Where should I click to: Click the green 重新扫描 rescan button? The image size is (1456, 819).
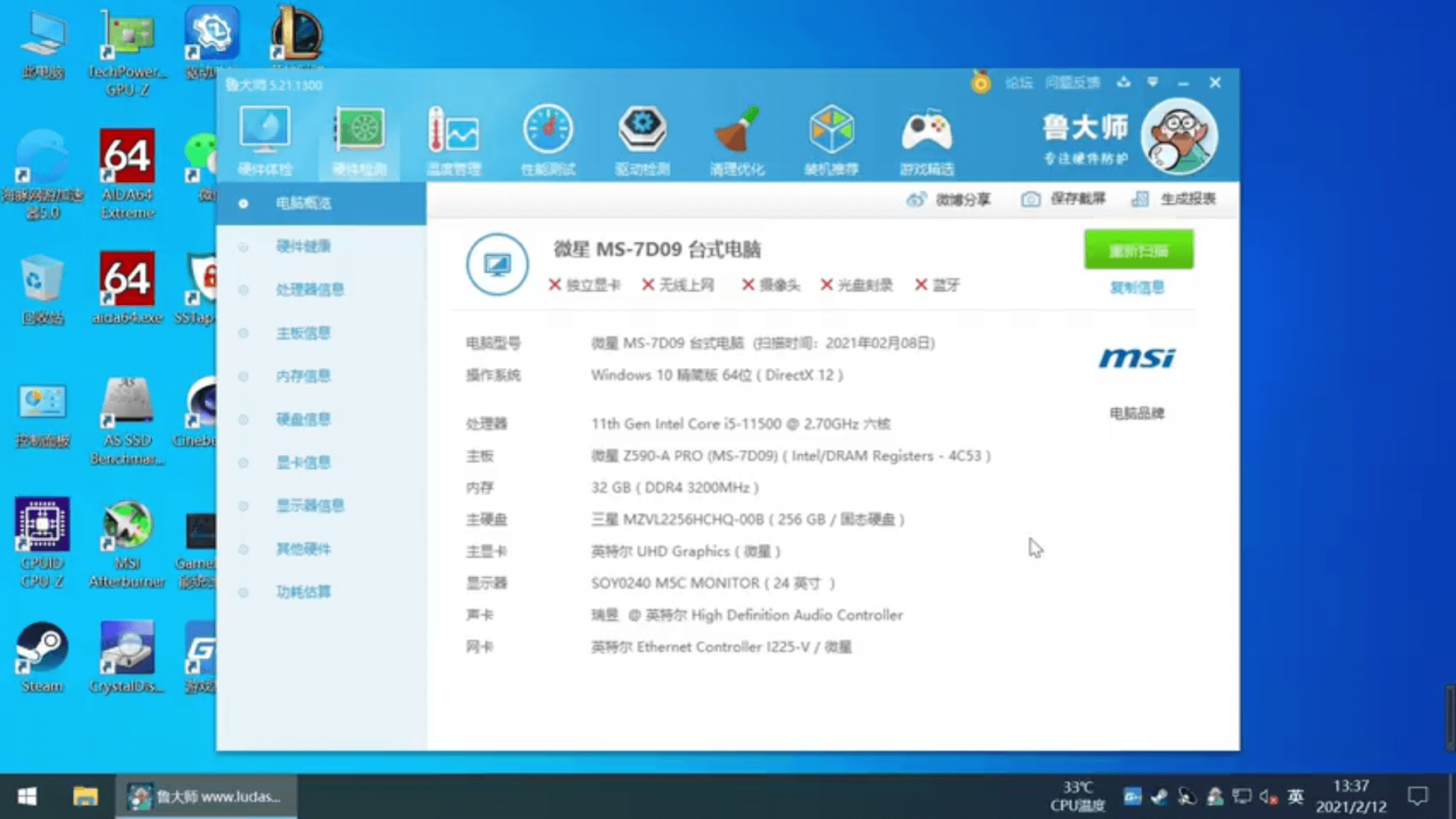click(1138, 250)
